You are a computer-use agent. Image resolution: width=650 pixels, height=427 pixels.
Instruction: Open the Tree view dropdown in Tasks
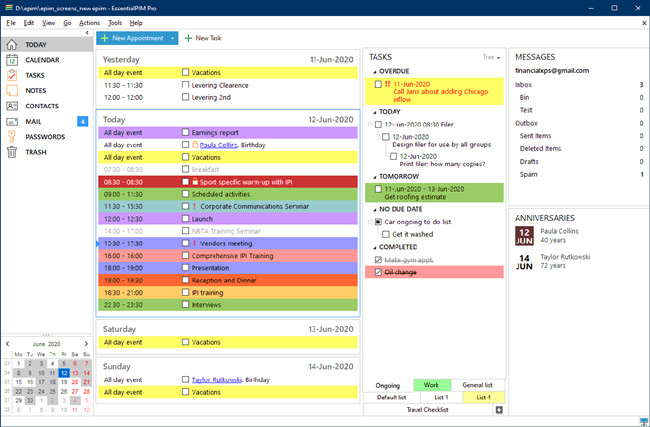click(x=492, y=57)
